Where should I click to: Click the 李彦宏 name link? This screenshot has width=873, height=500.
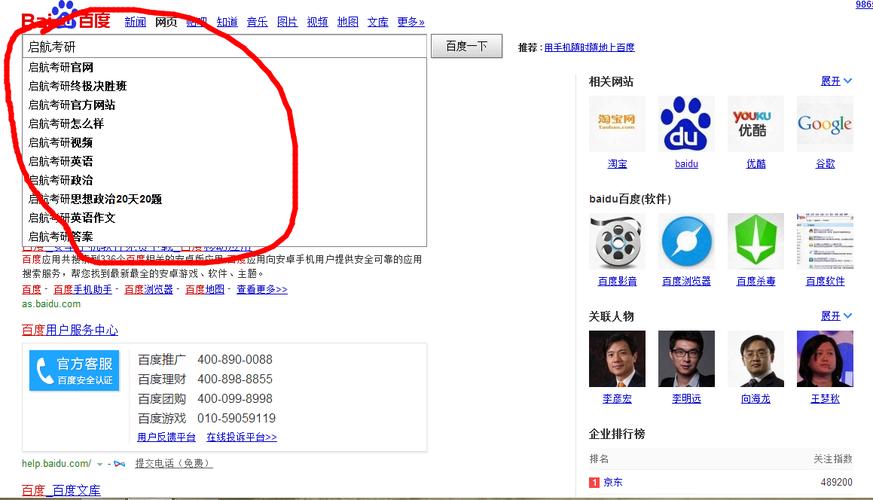point(617,399)
